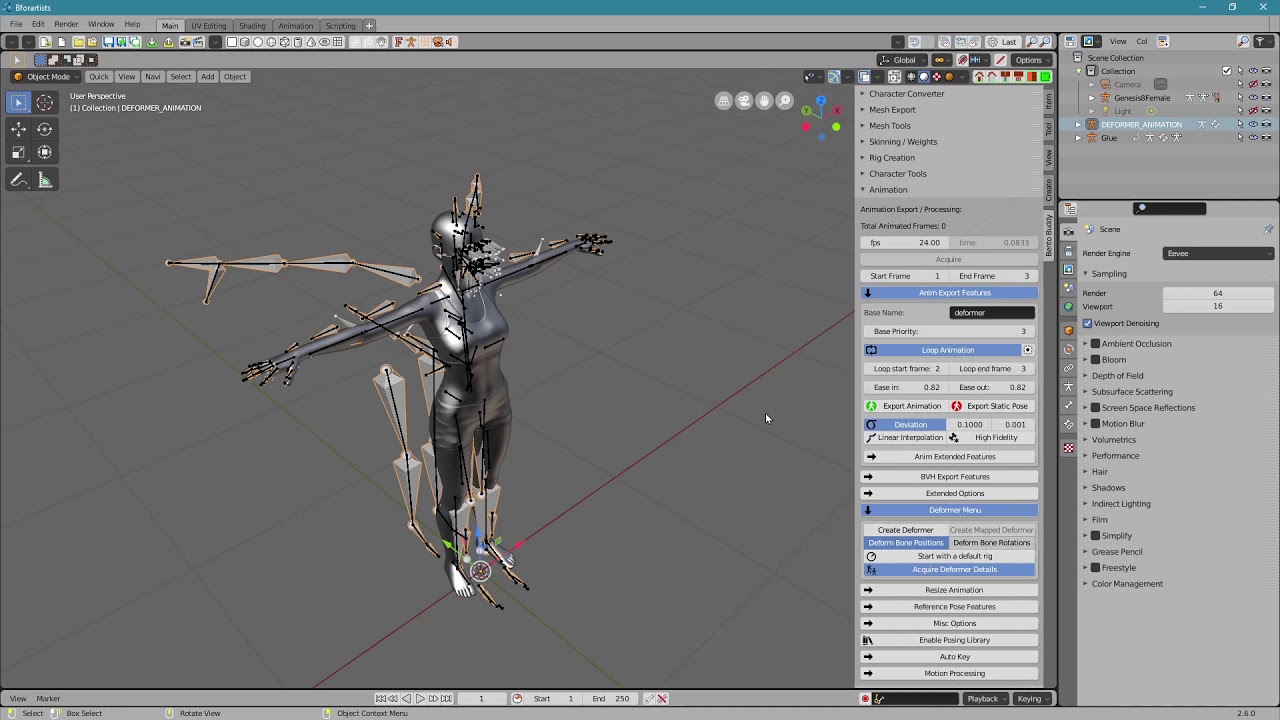Viewport: 1280px width, 720px height.
Task: Select the Transform tool
Action: coord(45,152)
